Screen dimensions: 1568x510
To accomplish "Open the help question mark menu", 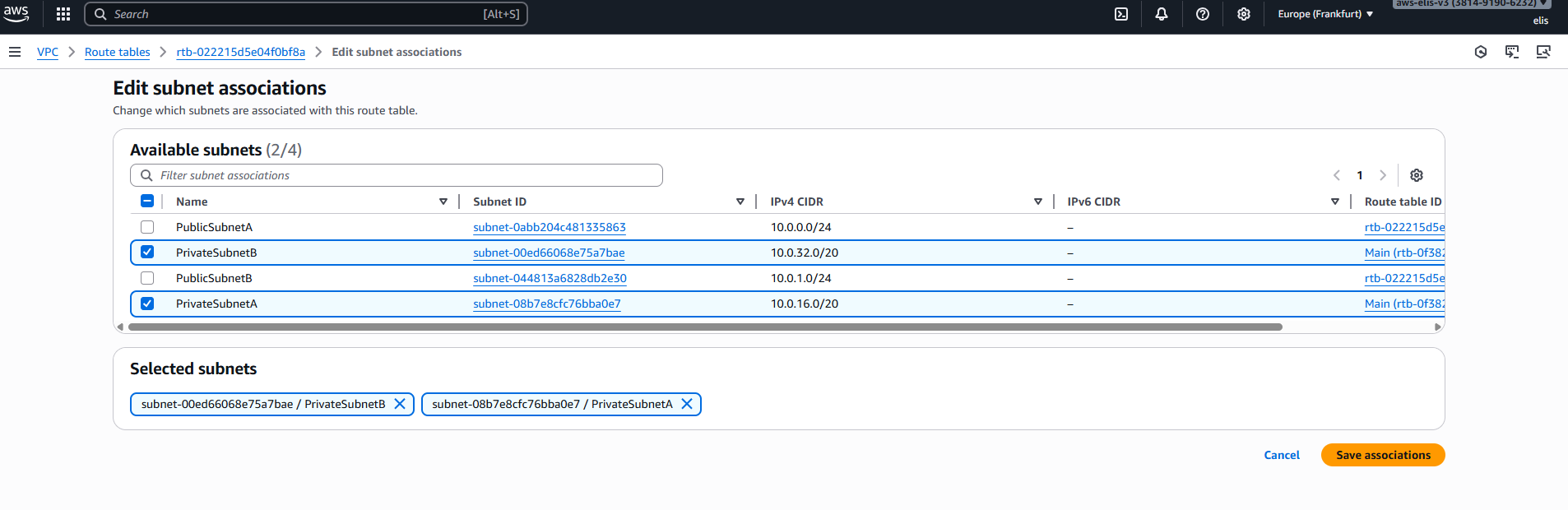I will (1202, 14).
